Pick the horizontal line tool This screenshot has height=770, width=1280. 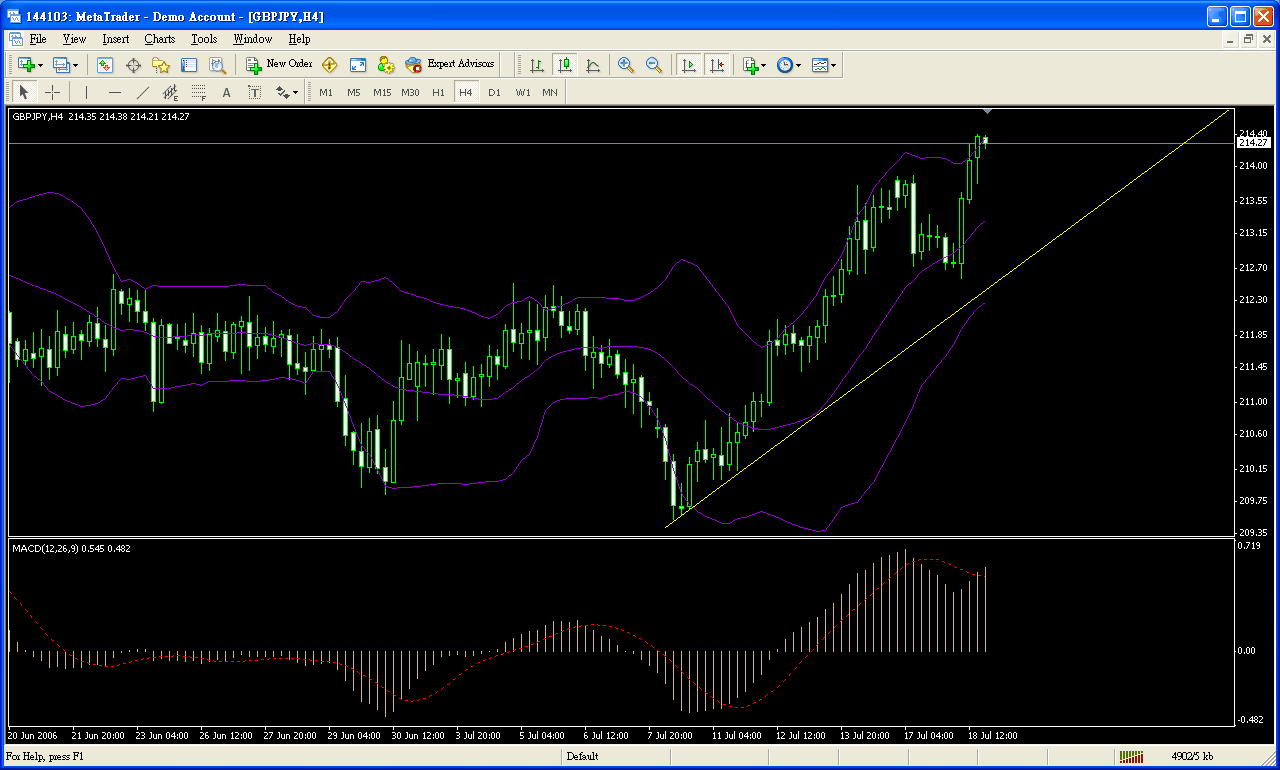tap(115, 92)
